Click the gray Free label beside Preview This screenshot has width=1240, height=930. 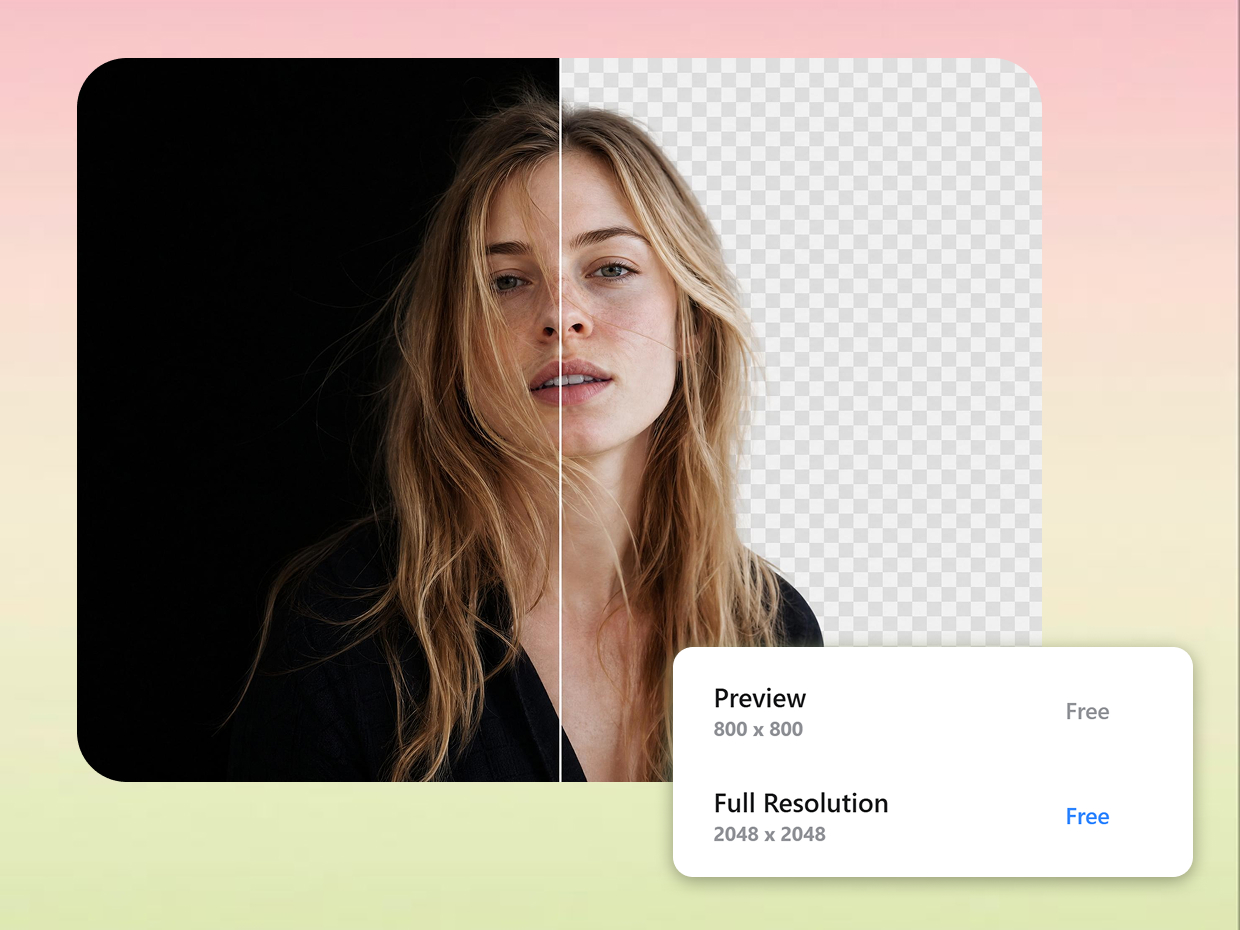[x=1087, y=712]
